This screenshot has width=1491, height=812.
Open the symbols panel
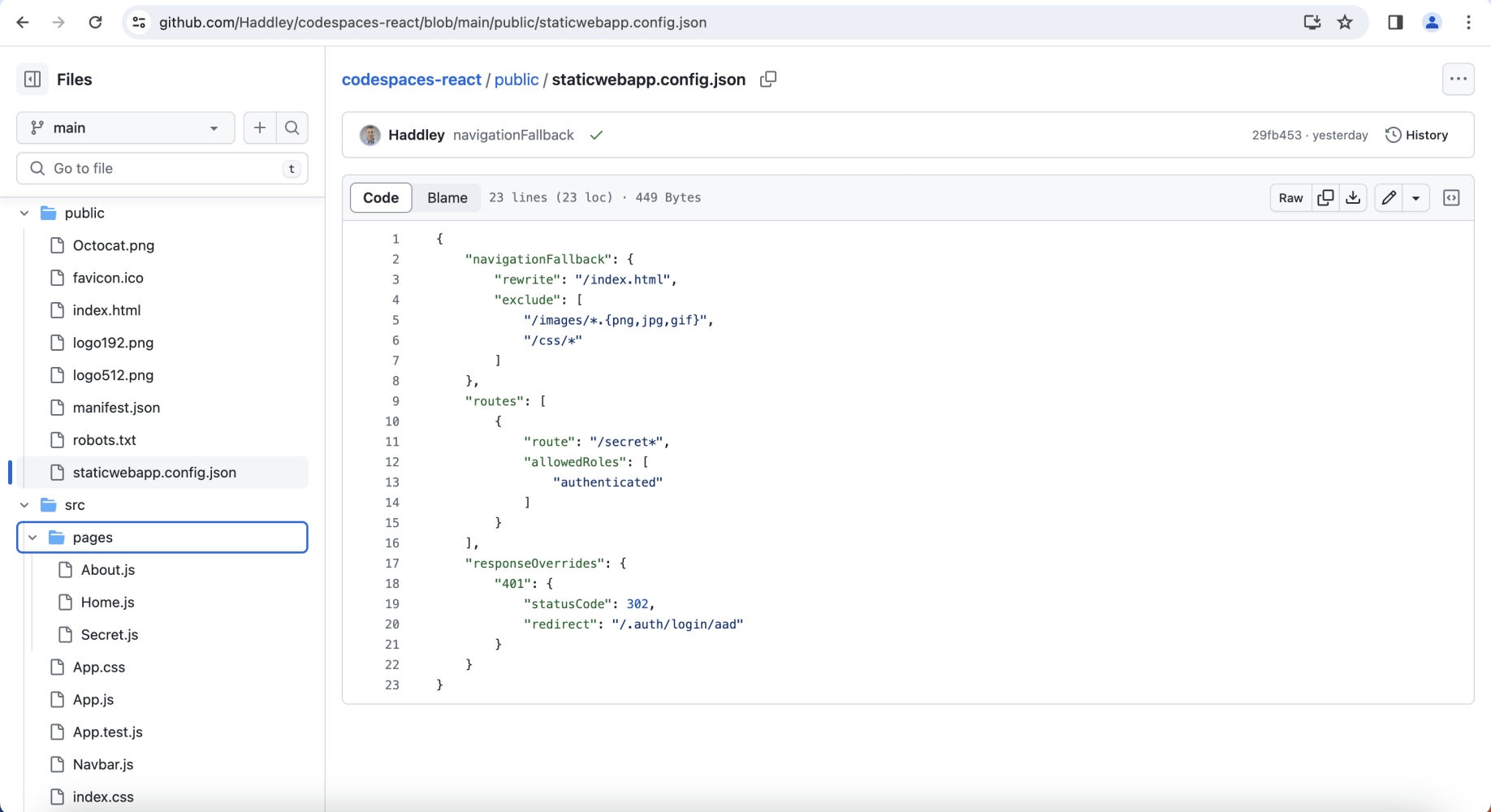pyautogui.click(x=1451, y=198)
